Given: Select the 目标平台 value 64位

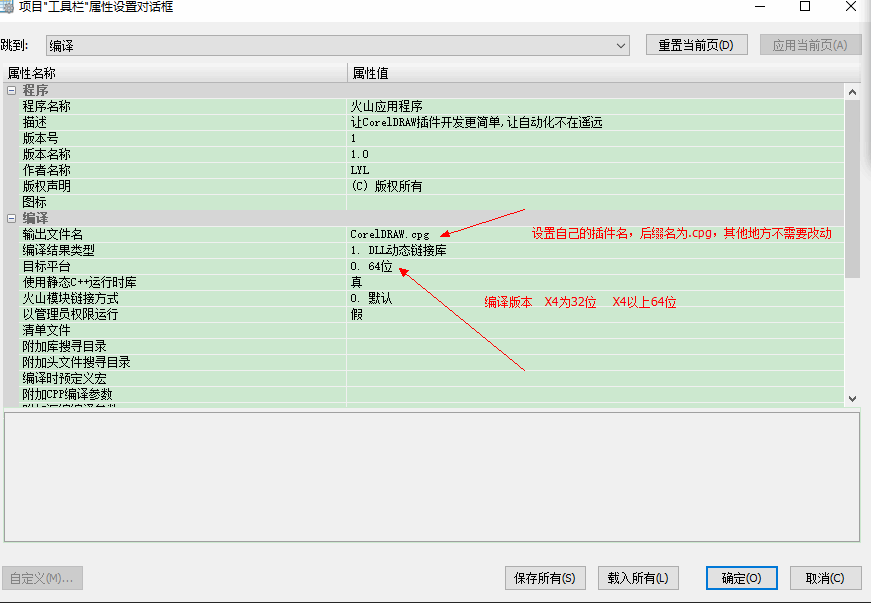Looking at the screenshot, I should [x=371, y=267].
